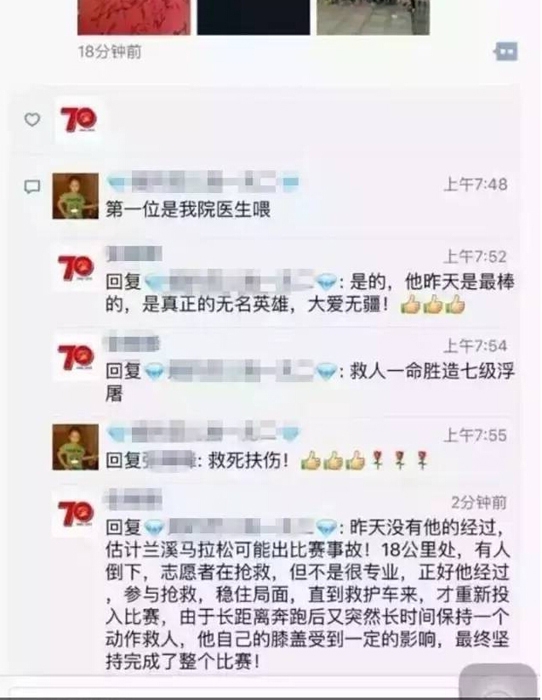Tap the speech bubble comments icon
The height and width of the screenshot is (700, 542).
(32, 187)
